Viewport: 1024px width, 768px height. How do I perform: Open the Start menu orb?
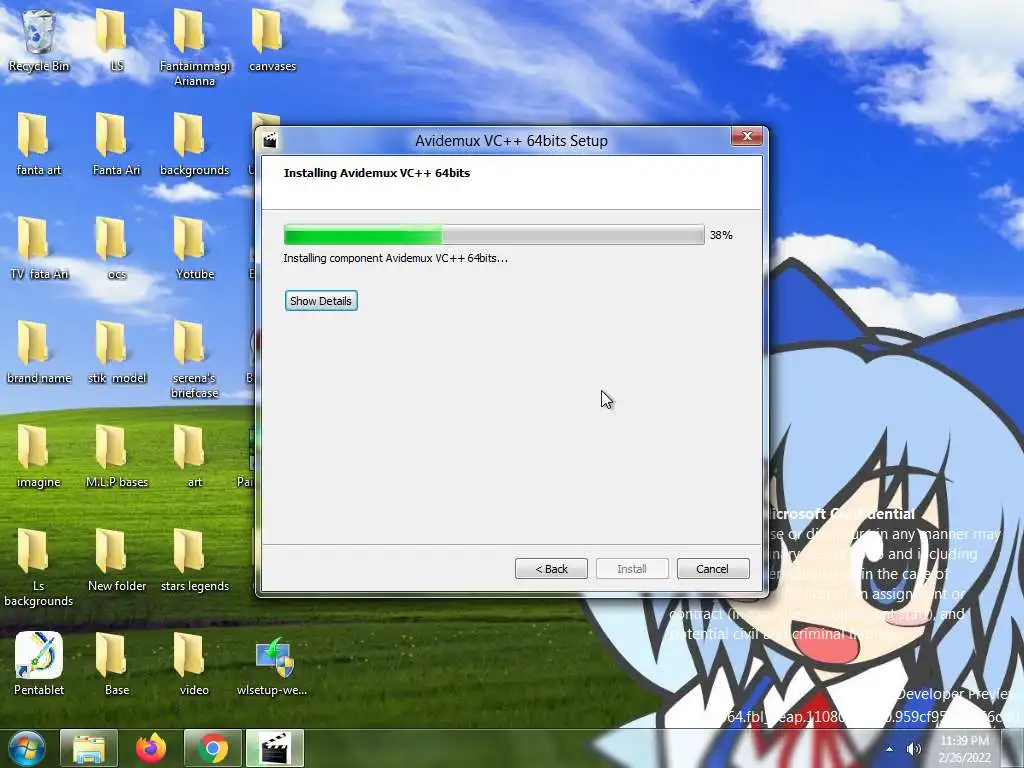click(x=27, y=748)
